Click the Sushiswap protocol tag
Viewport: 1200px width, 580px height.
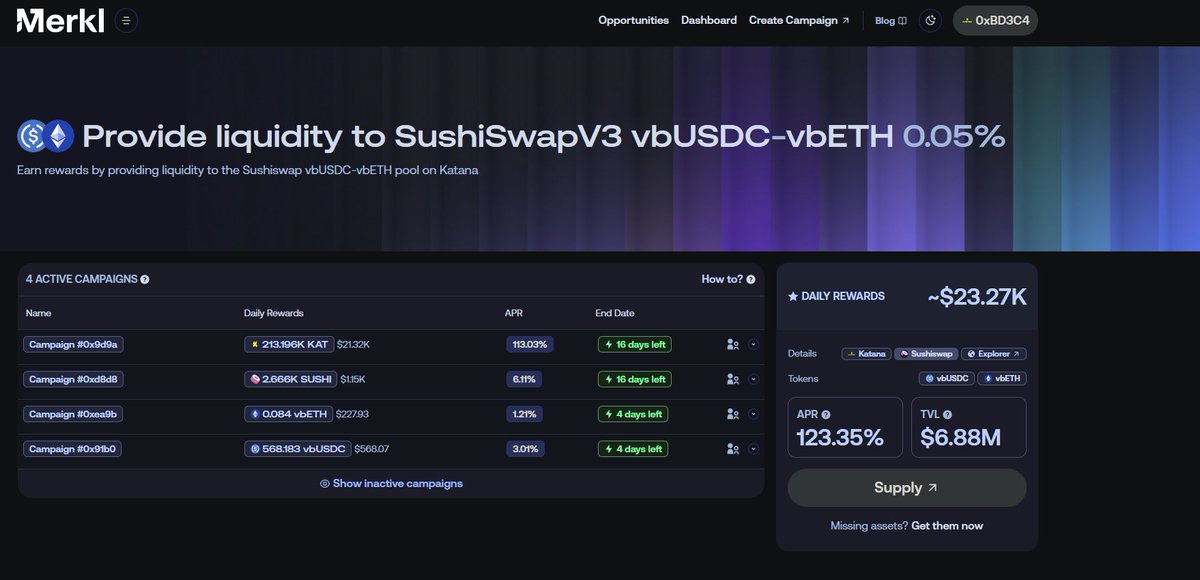pos(926,354)
